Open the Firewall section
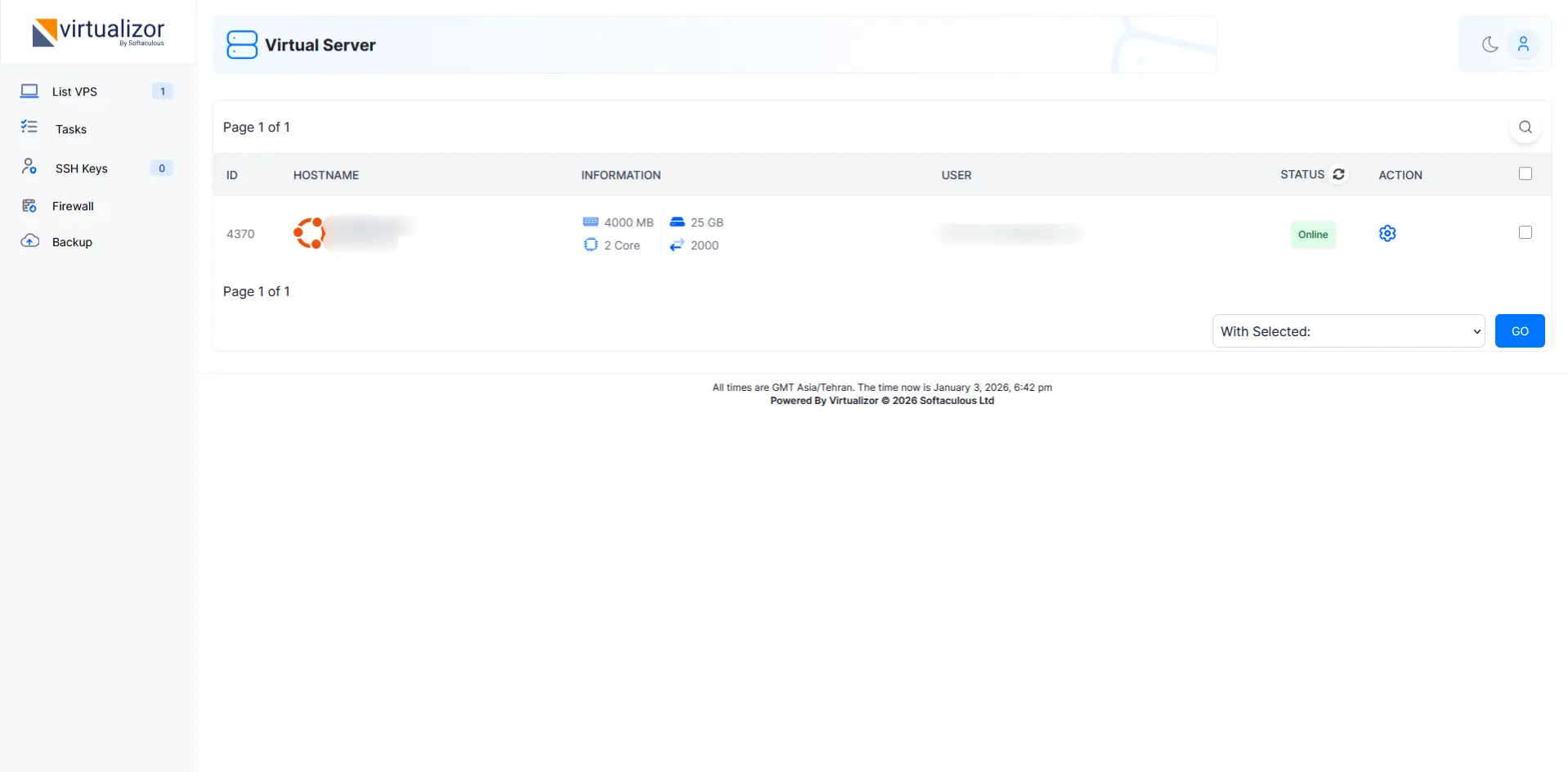The image size is (1568, 772). click(73, 206)
